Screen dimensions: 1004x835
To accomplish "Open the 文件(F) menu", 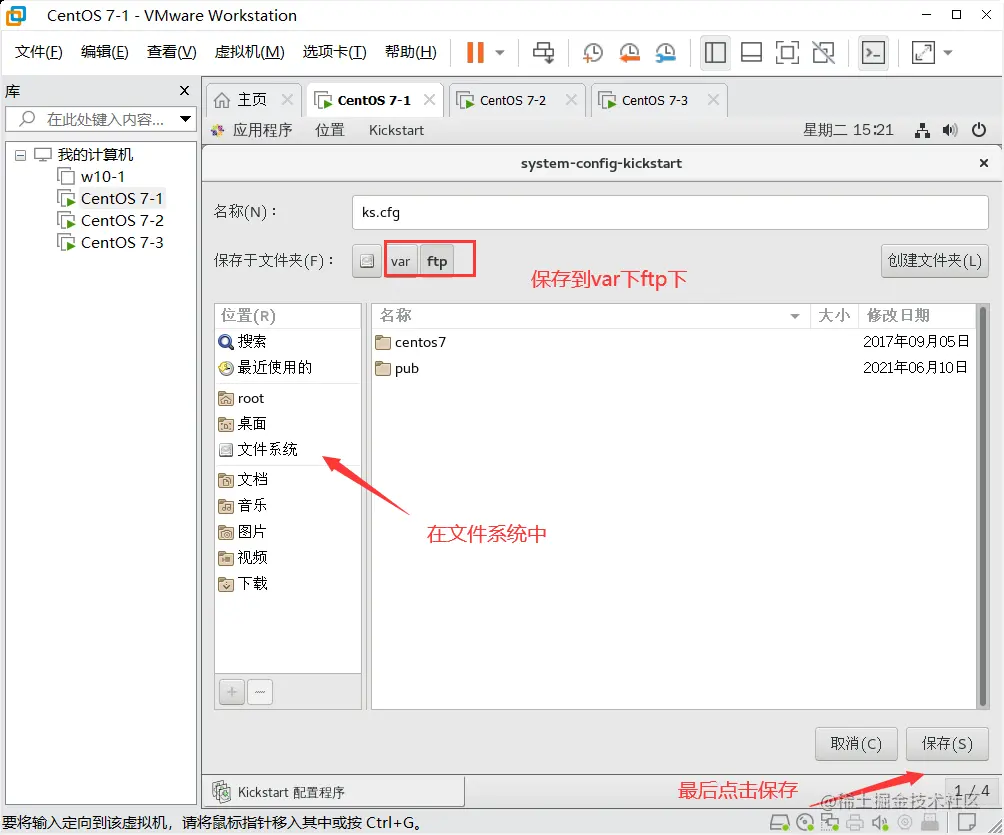I will pos(38,52).
